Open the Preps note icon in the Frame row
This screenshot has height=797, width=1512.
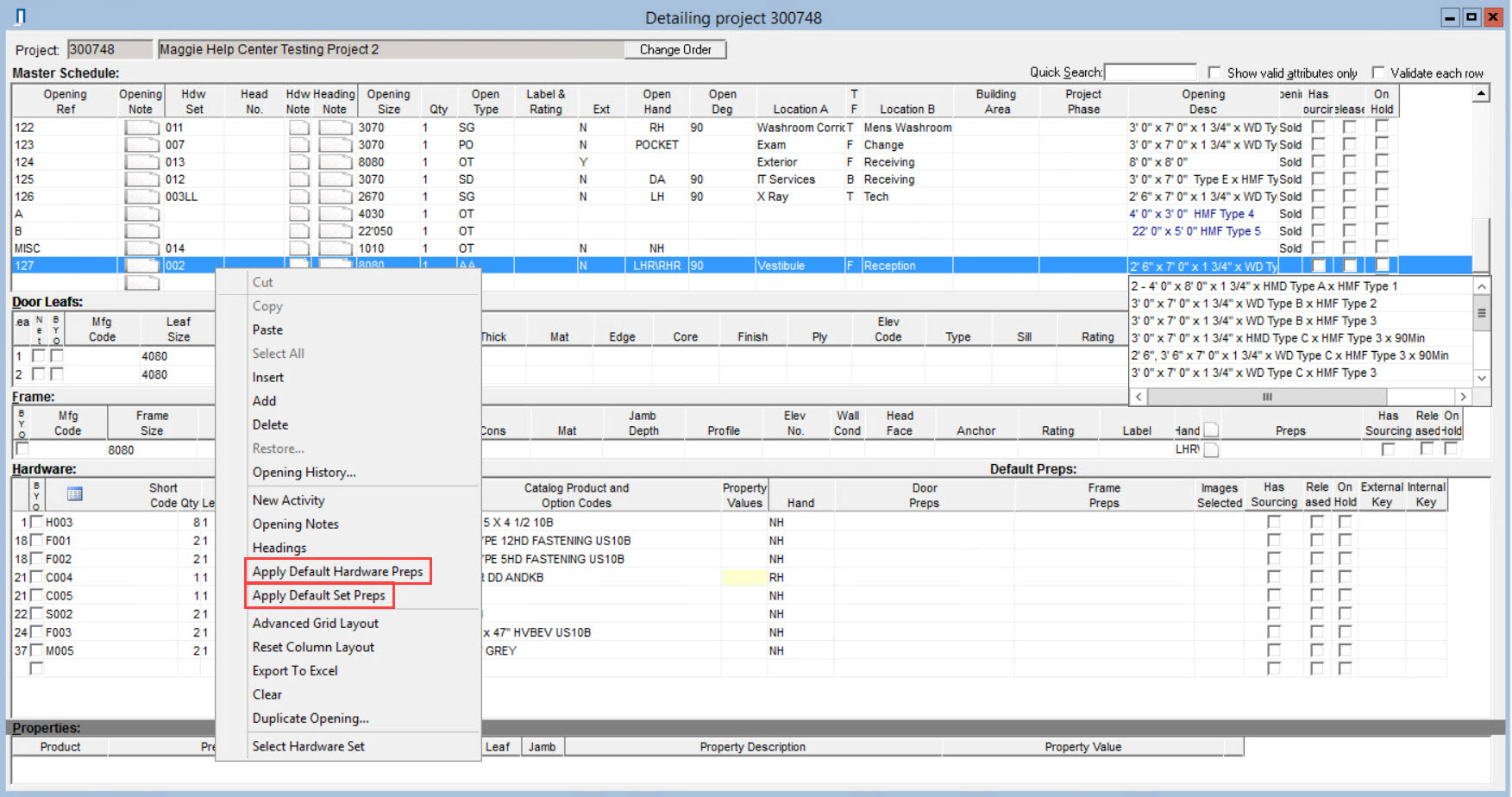tap(1211, 449)
